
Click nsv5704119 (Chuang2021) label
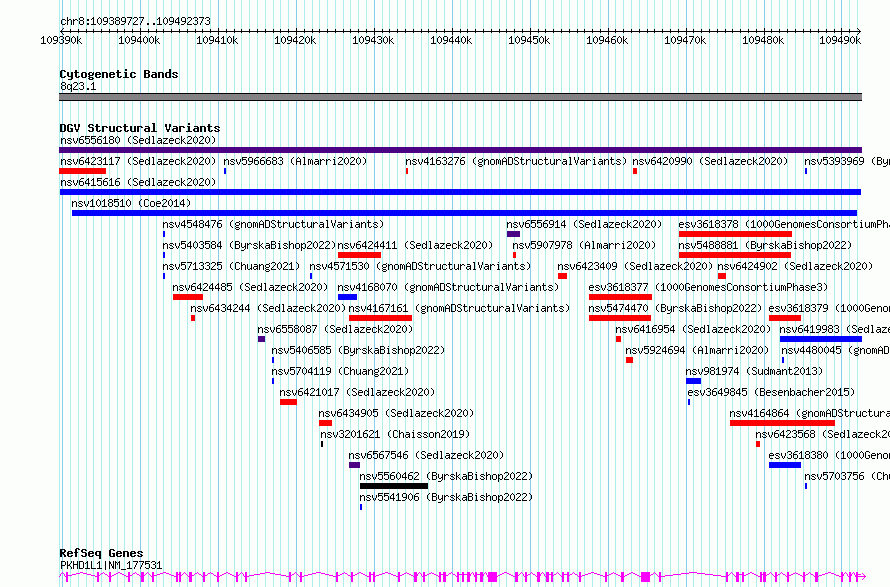pyautogui.click(x=340, y=371)
